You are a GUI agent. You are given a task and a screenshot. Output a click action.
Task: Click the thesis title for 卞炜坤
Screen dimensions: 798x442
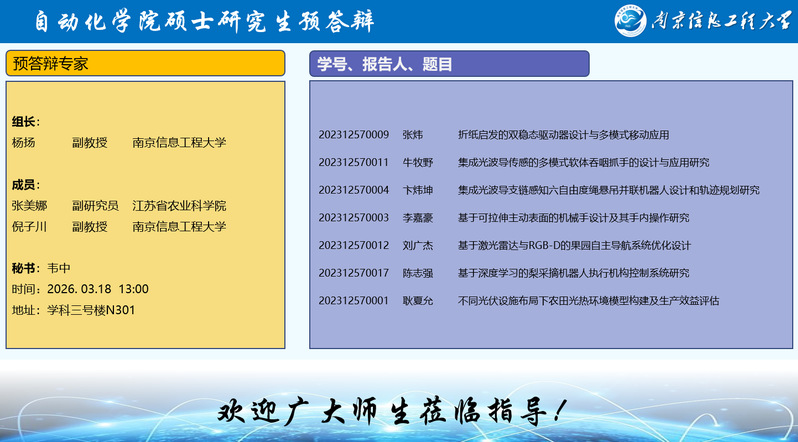608,190
